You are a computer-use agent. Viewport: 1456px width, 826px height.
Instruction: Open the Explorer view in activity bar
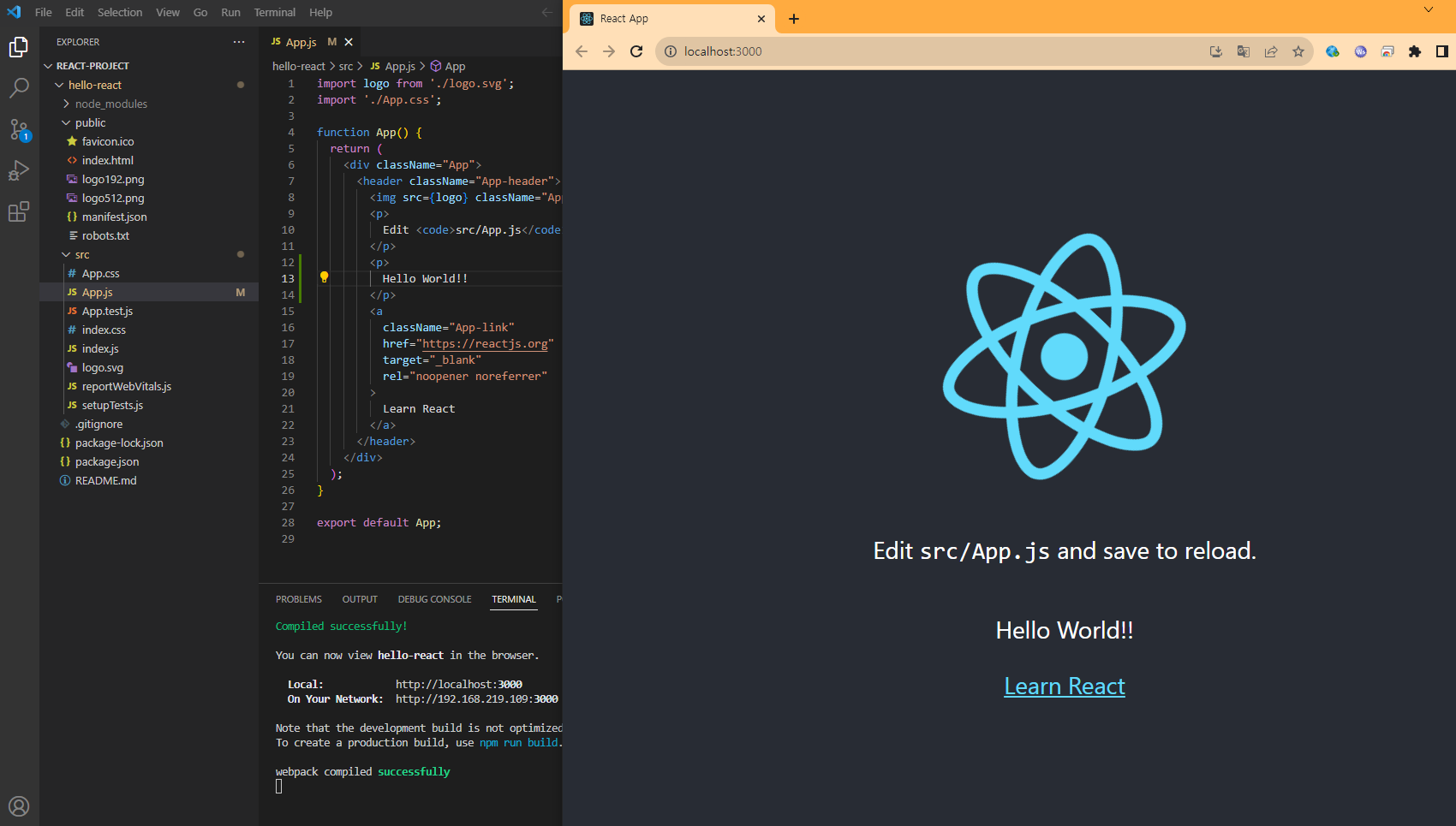click(x=19, y=47)
